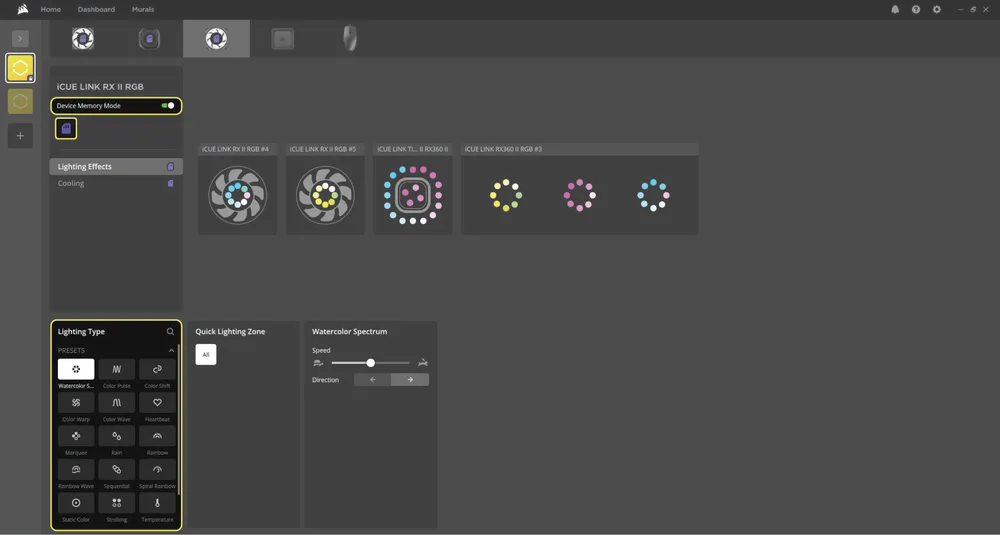Adjust the Speed slider handle

click(371, 363)
